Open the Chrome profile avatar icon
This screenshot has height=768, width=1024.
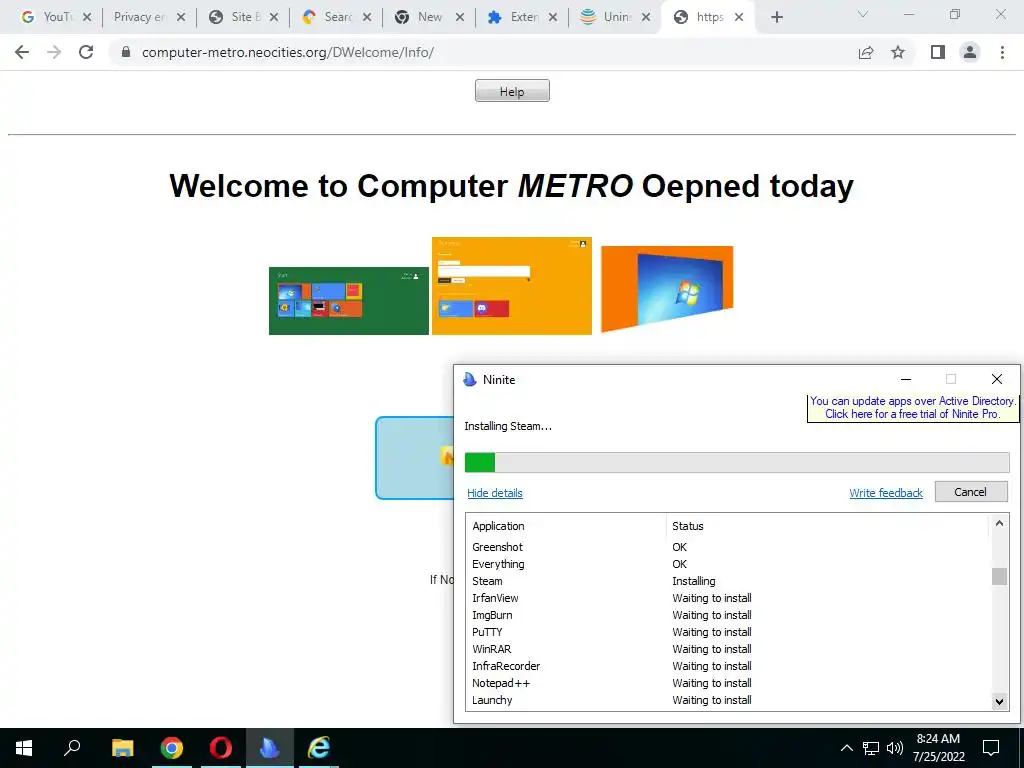970,52
